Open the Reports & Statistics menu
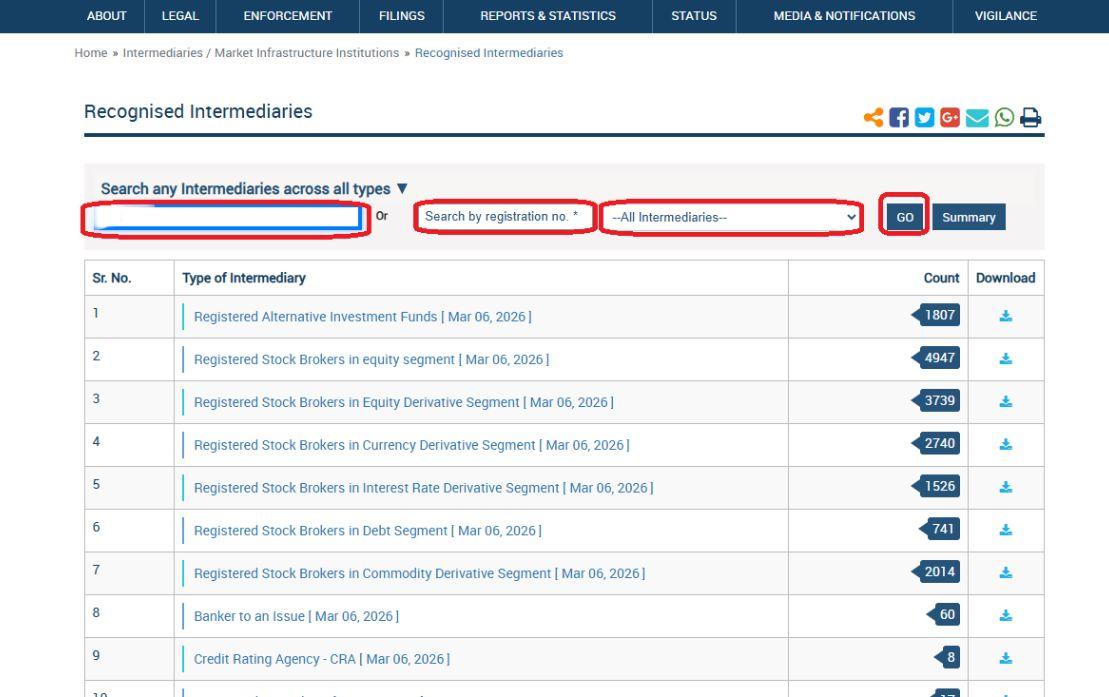1109x697 pixels. (547, 16)
